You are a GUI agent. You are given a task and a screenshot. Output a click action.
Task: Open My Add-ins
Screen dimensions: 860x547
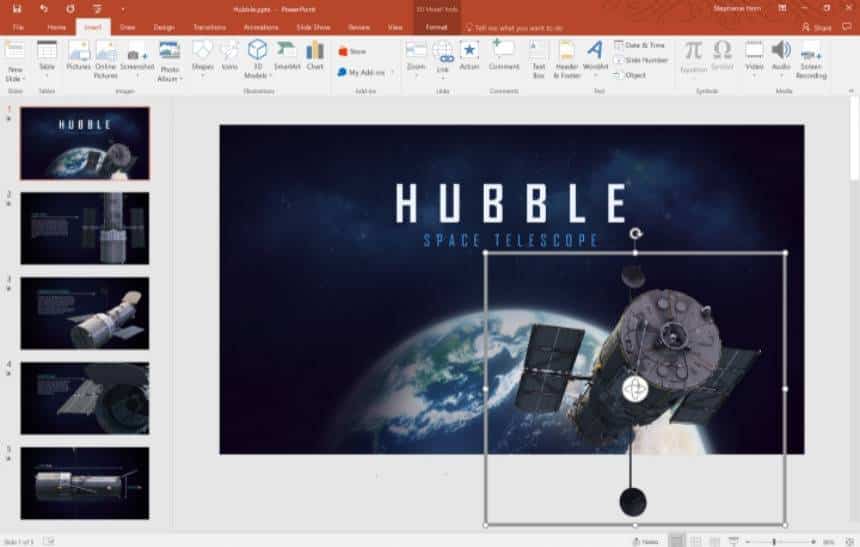pyautogui.click(x=362, y=72)
